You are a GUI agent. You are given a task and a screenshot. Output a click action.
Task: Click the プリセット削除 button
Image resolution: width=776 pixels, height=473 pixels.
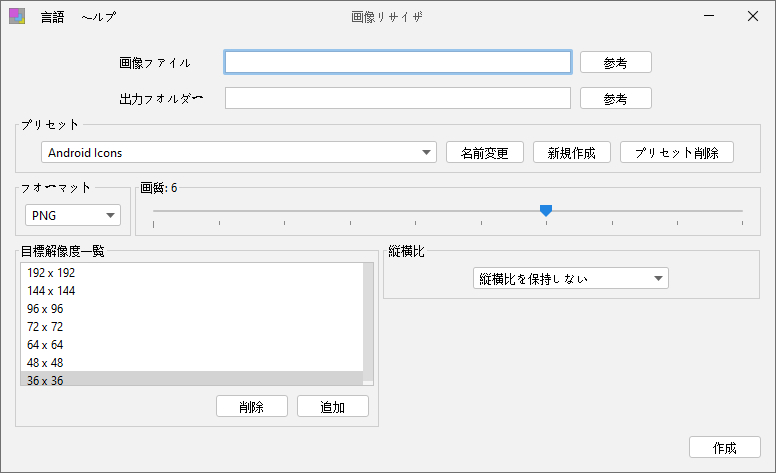(x=677, y=152)
